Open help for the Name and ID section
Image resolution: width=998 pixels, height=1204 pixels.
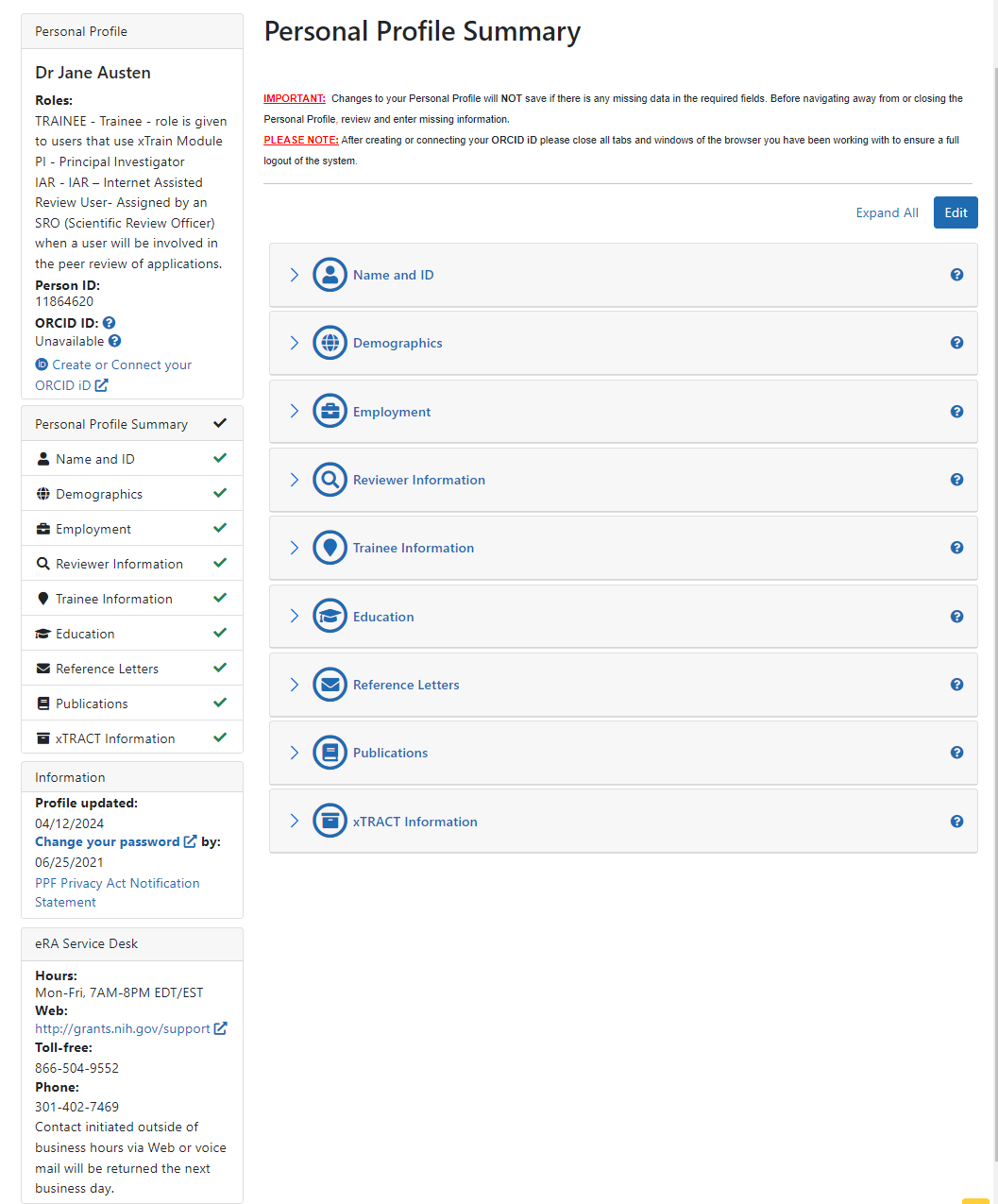point(956,275)
